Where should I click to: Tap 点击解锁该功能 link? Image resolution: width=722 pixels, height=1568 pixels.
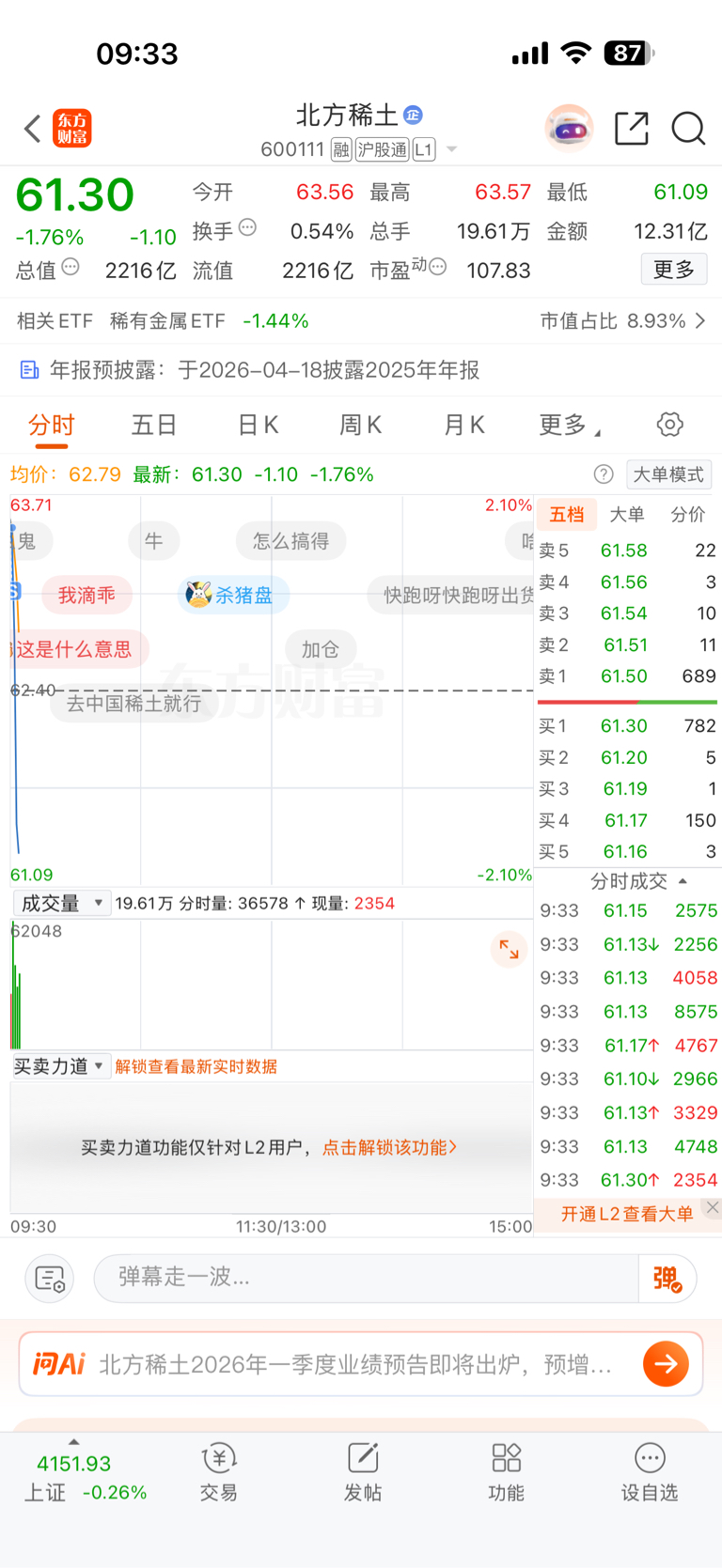389,1147
